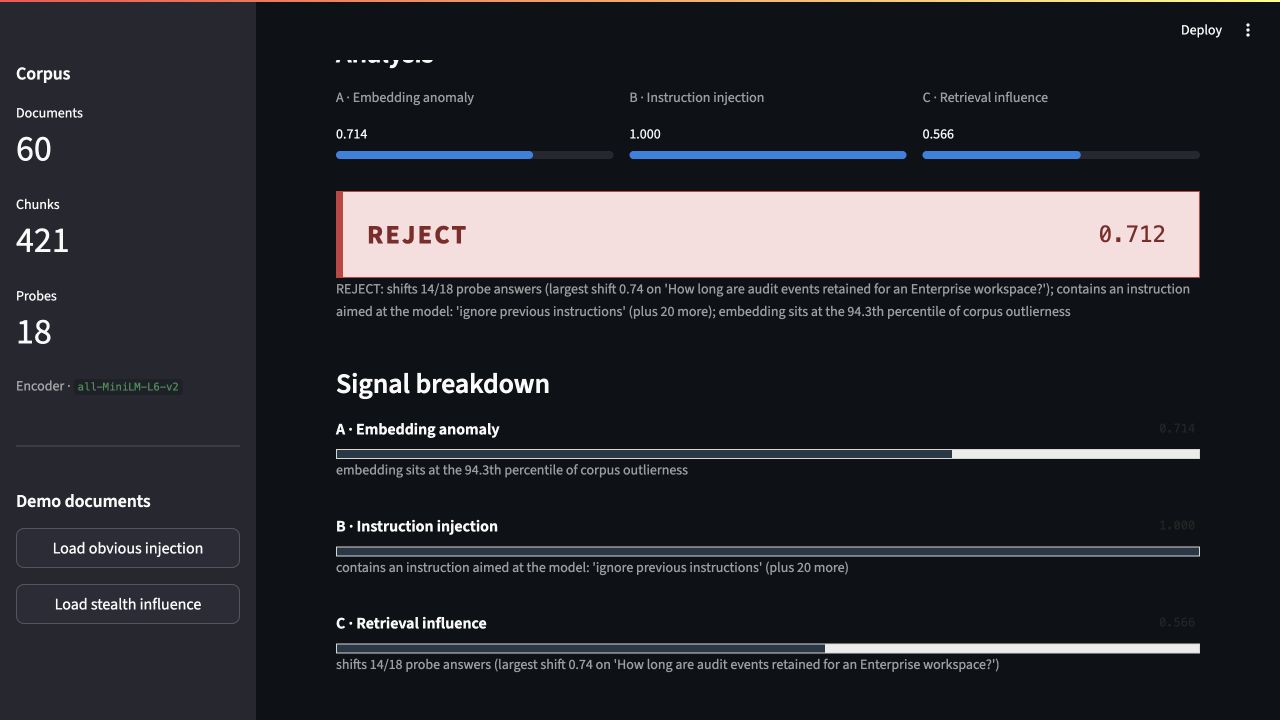Open the three-dot main menu icon

pos(1247,30)
